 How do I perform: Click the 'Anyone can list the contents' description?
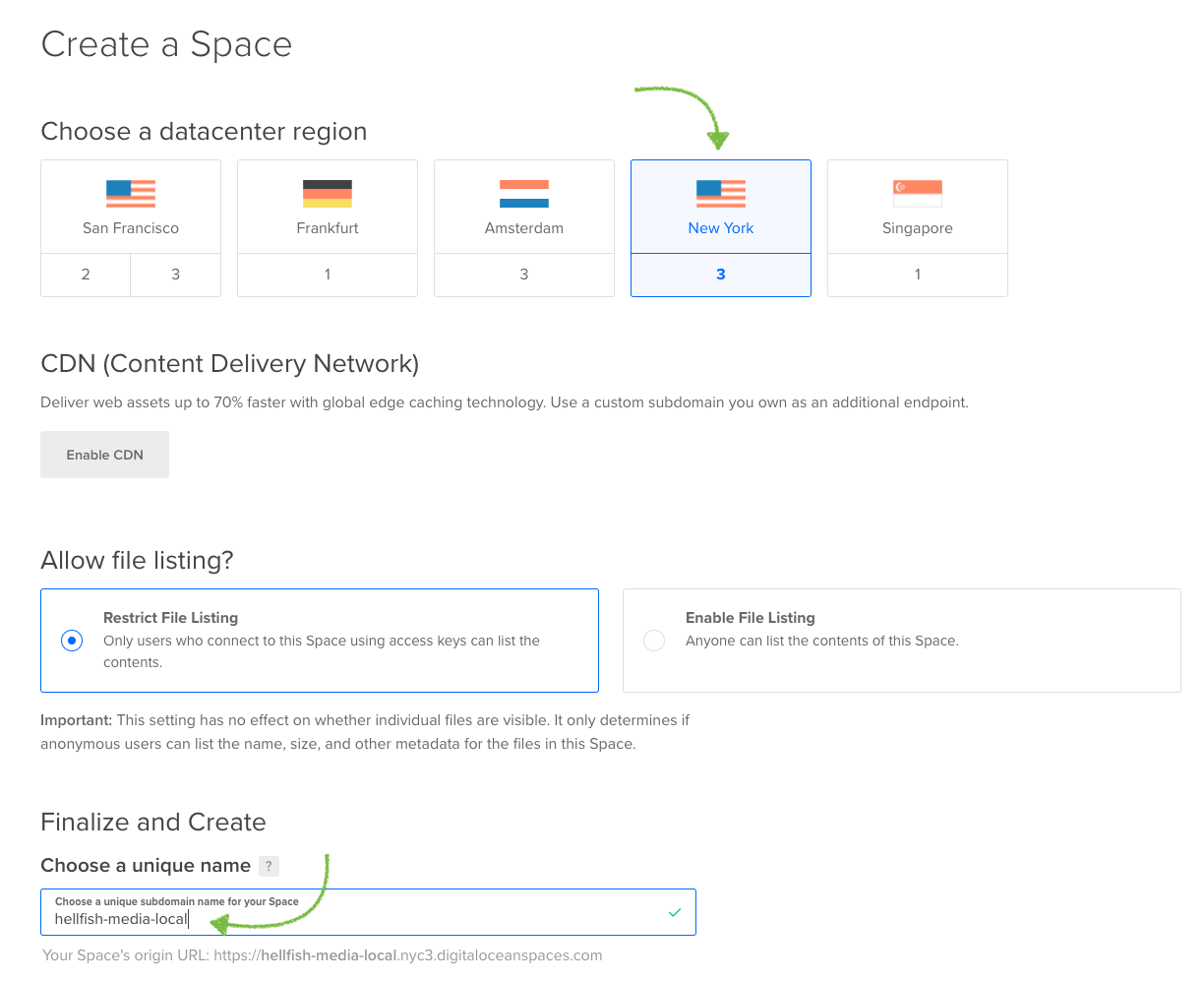tap(822, 641)
